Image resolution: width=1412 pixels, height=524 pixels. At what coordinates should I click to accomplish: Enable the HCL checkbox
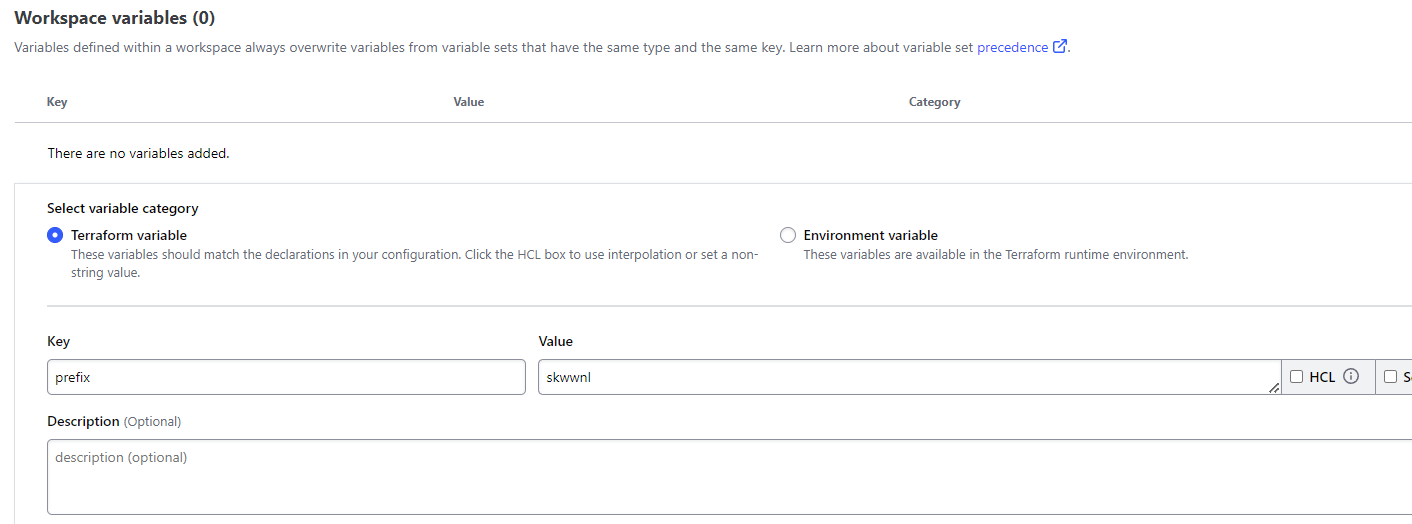tap(1297, 377)
